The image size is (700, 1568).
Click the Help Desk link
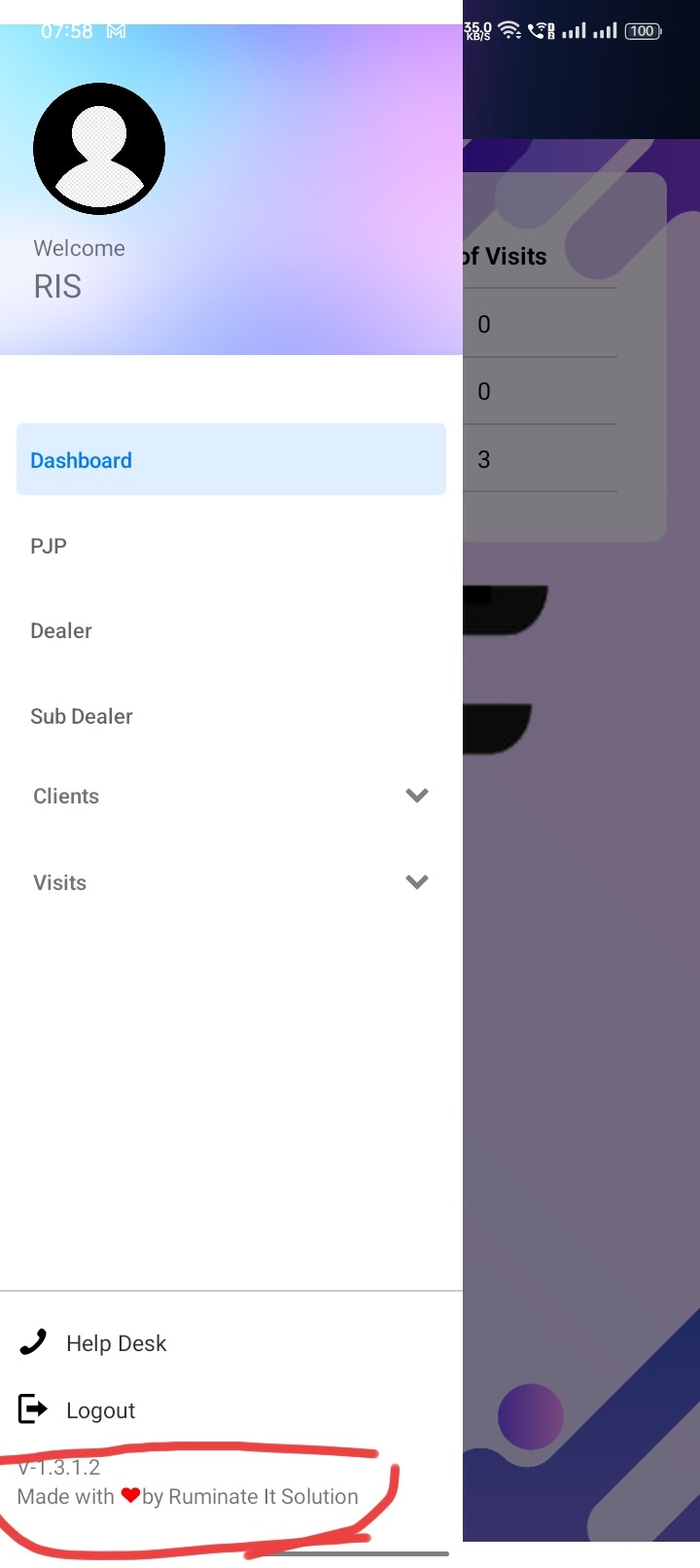tap(117, 1343)
